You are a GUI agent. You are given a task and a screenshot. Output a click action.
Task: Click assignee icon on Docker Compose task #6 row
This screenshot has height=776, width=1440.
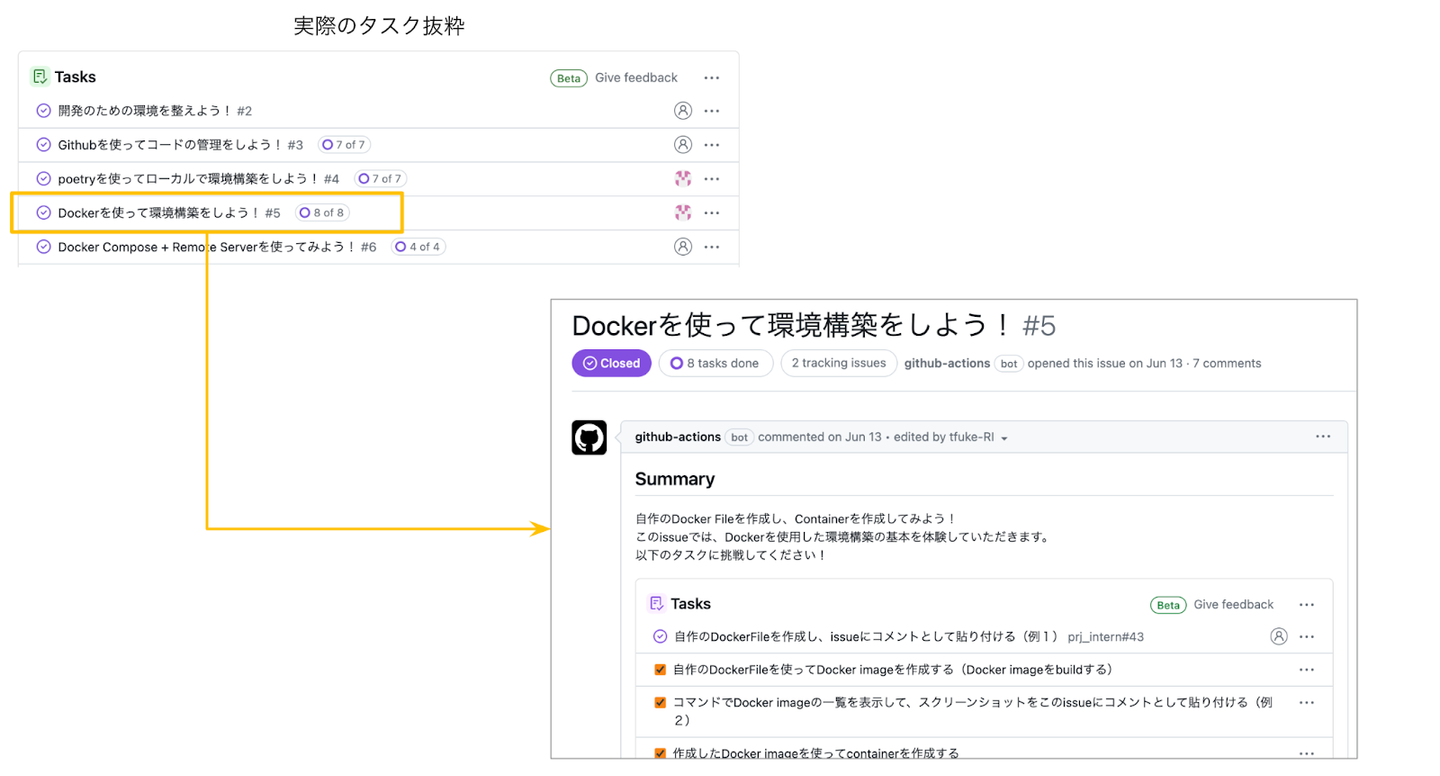[683, 247]
